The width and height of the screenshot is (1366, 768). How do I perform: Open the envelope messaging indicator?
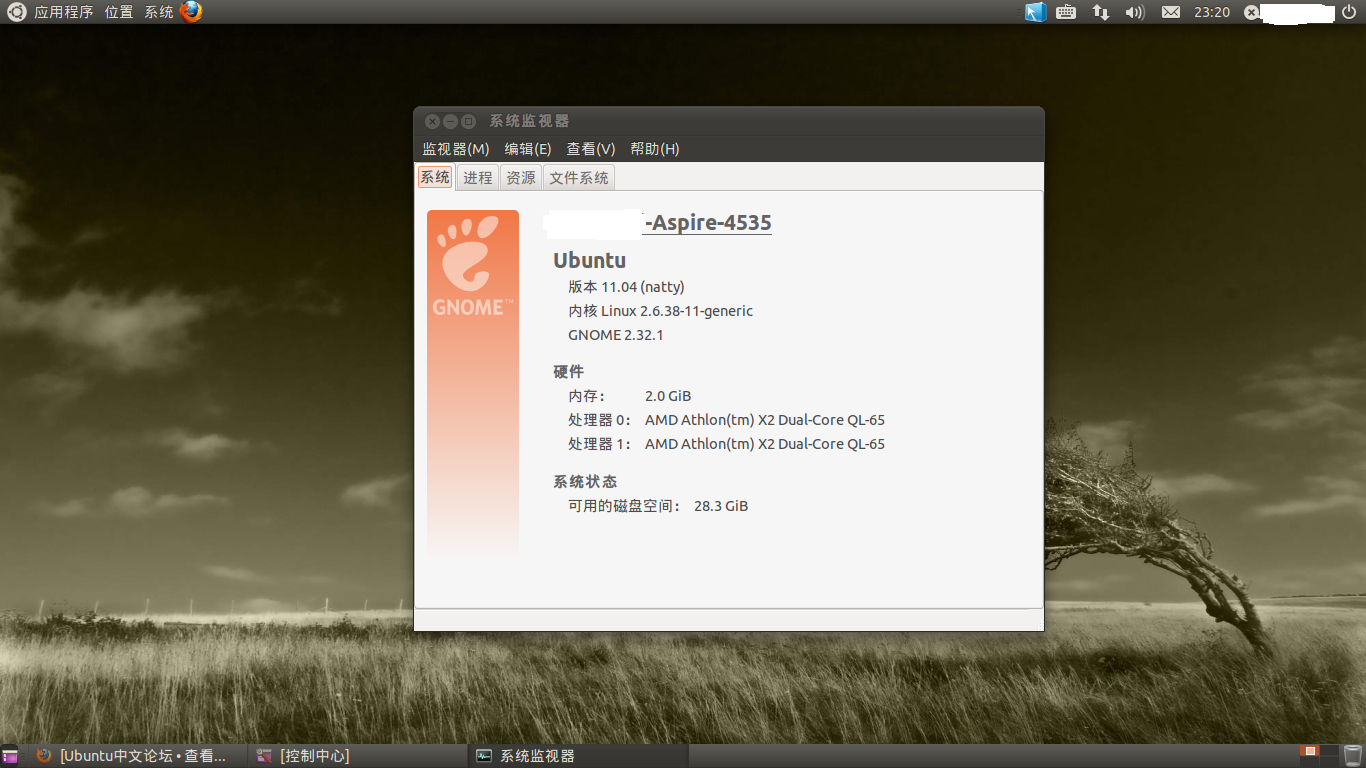(x=1171, y=12)
